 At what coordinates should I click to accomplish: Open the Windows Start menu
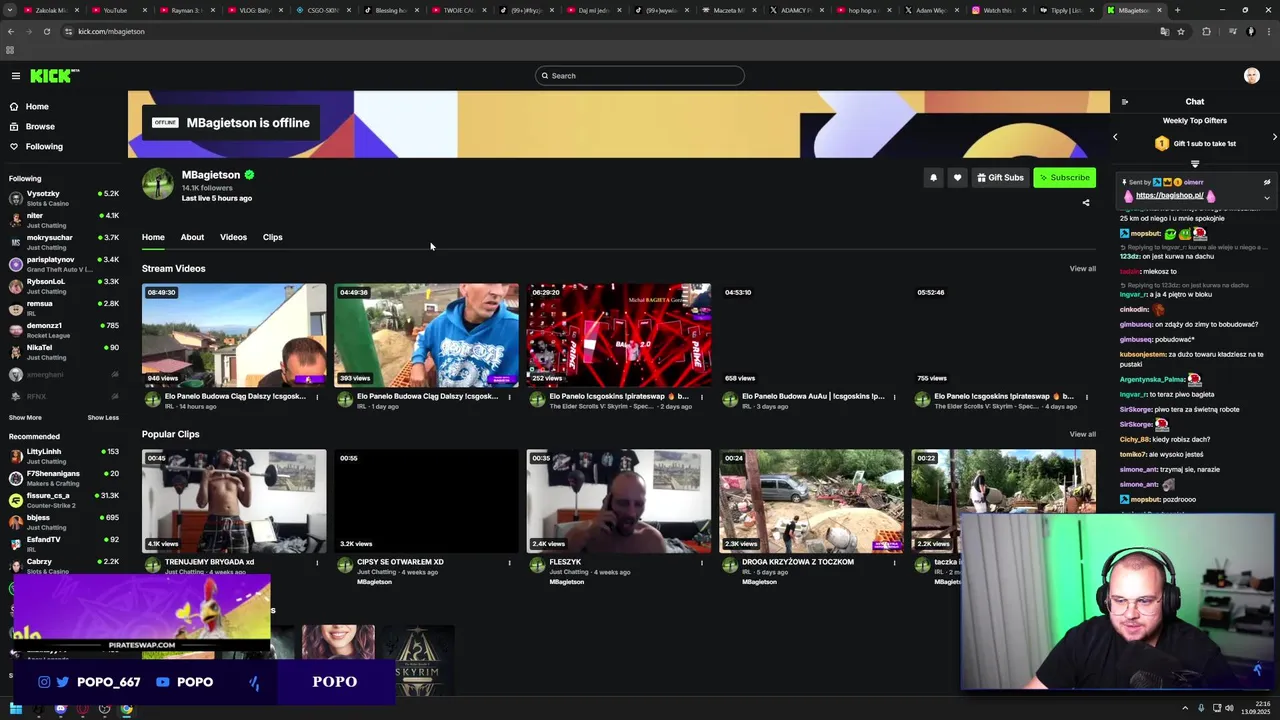coord(16,709)
